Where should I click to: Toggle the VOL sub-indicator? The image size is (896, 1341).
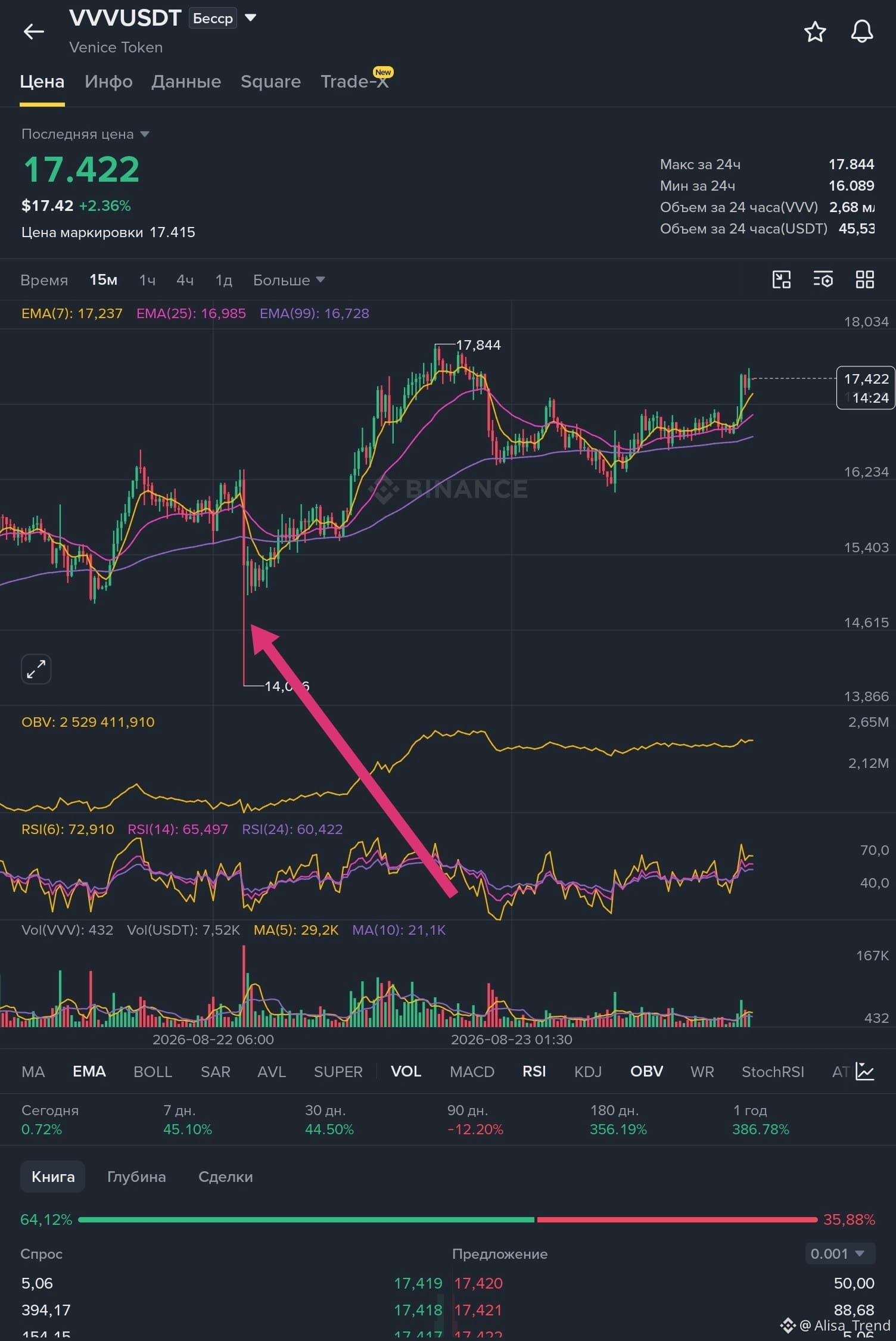click(x=406, y=1072)
